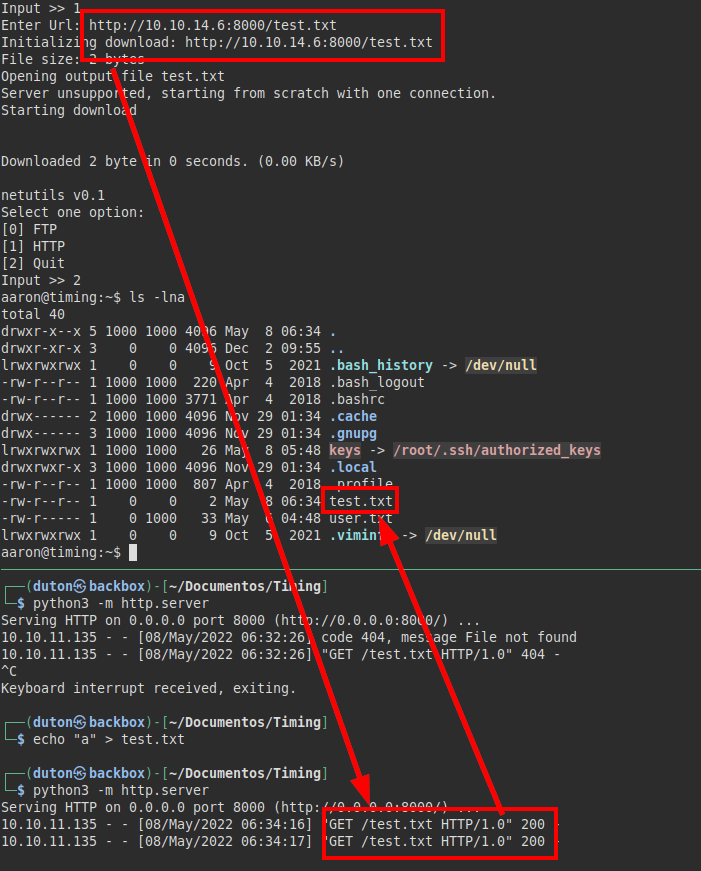Click the '[0] FTP' menu option
This screenshot has height=871, width=701.
point(29,229)
